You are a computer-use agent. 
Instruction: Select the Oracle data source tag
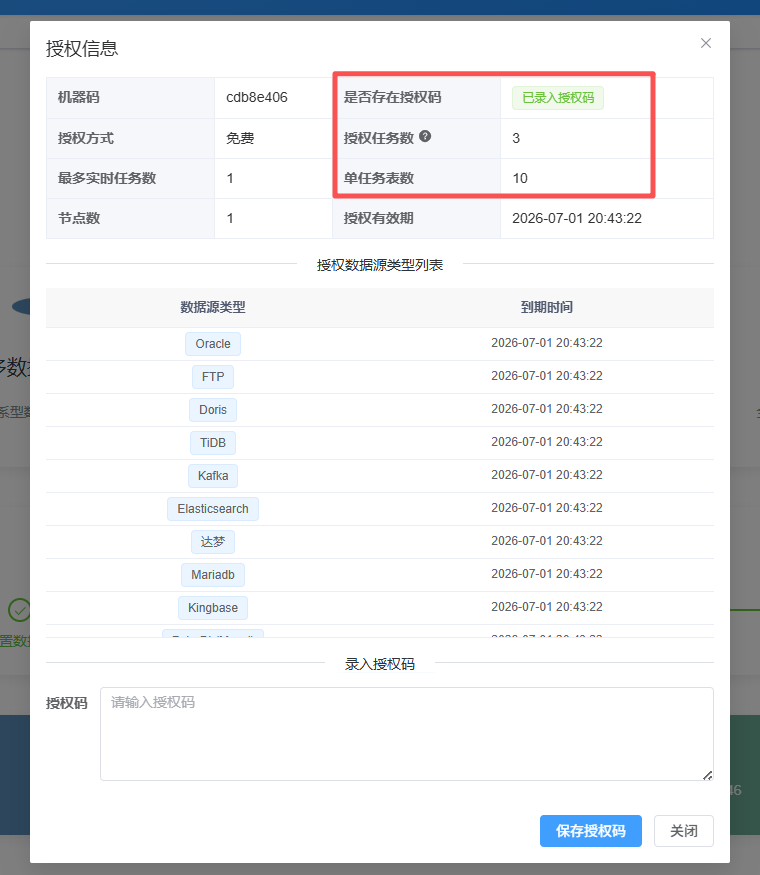pos(213,344)
